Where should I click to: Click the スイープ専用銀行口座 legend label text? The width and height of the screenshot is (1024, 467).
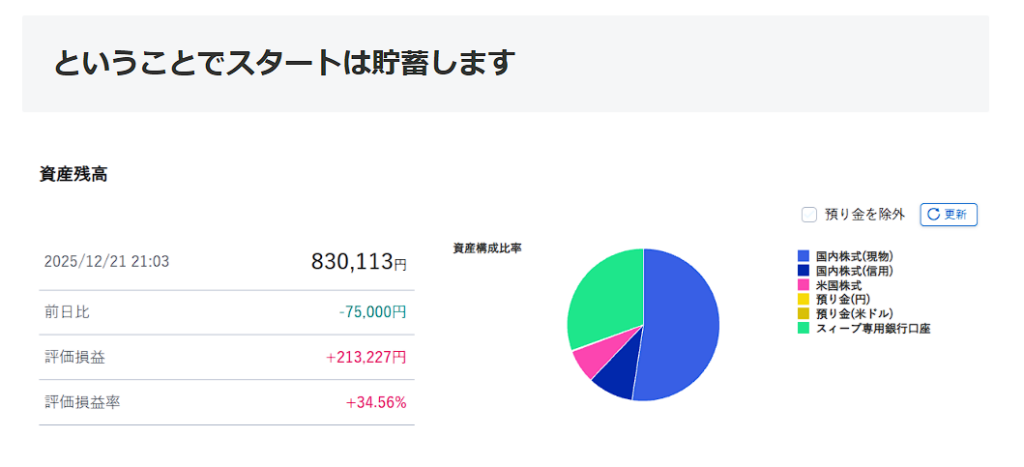coord(872,327)
